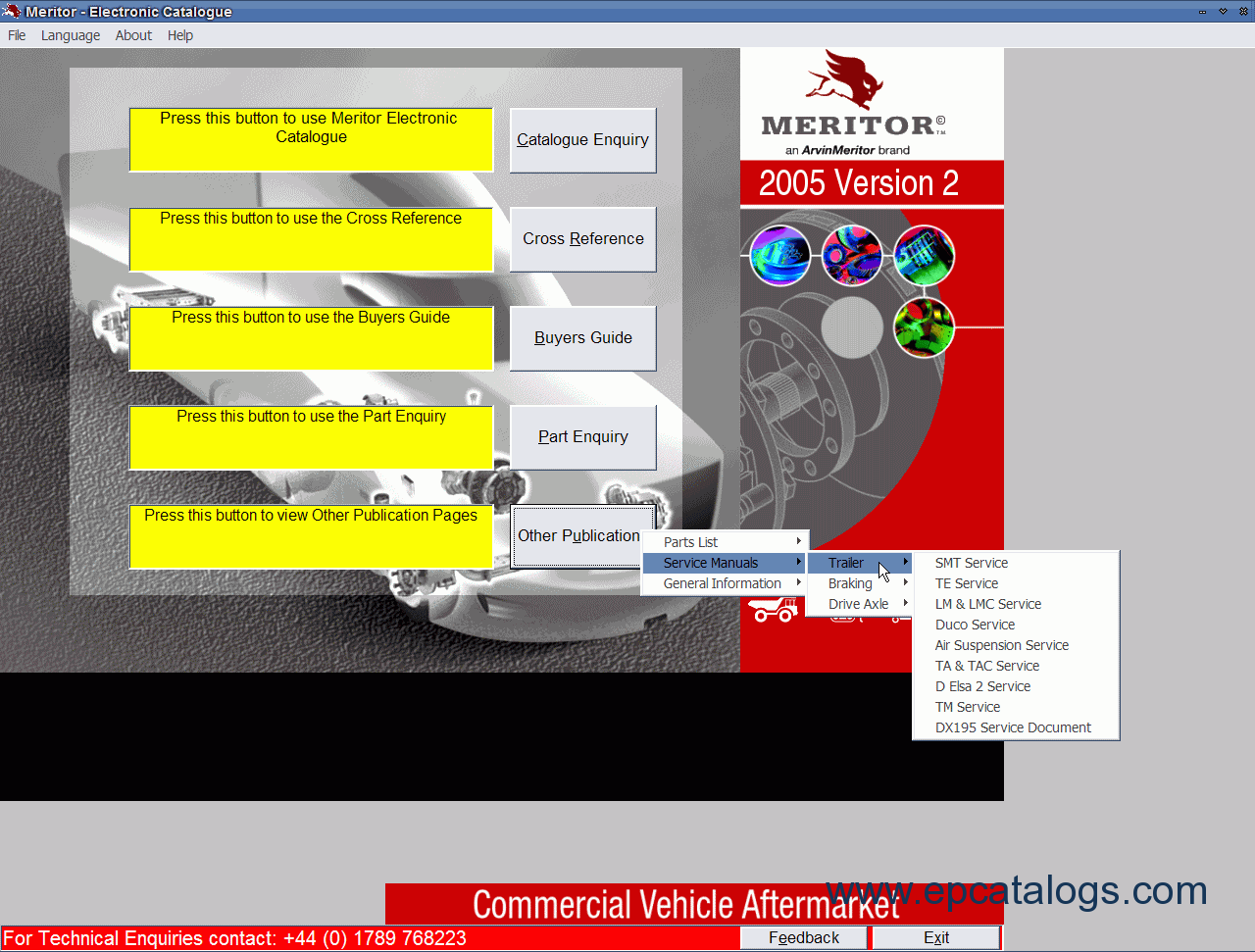Expand the Parts List submenu
The width and height of the screenshot is (1255, 952).
click(724, 542)
